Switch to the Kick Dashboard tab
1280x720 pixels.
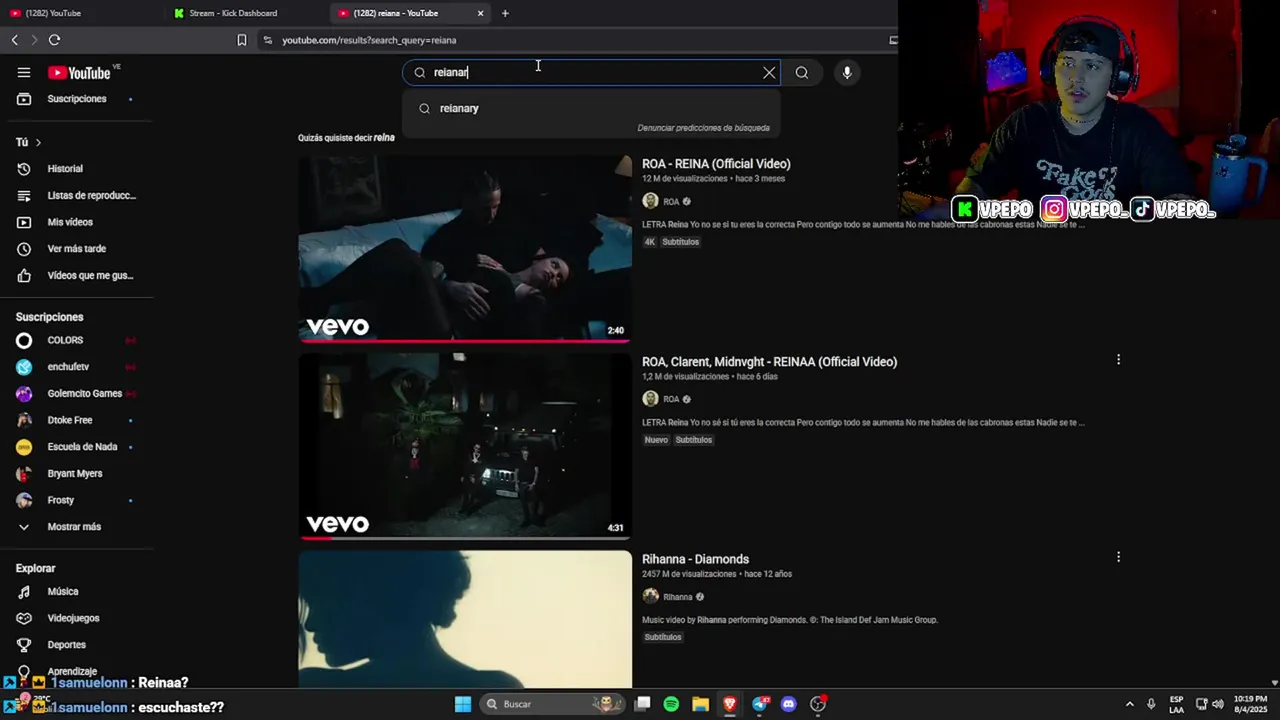[x=245, y=13]
